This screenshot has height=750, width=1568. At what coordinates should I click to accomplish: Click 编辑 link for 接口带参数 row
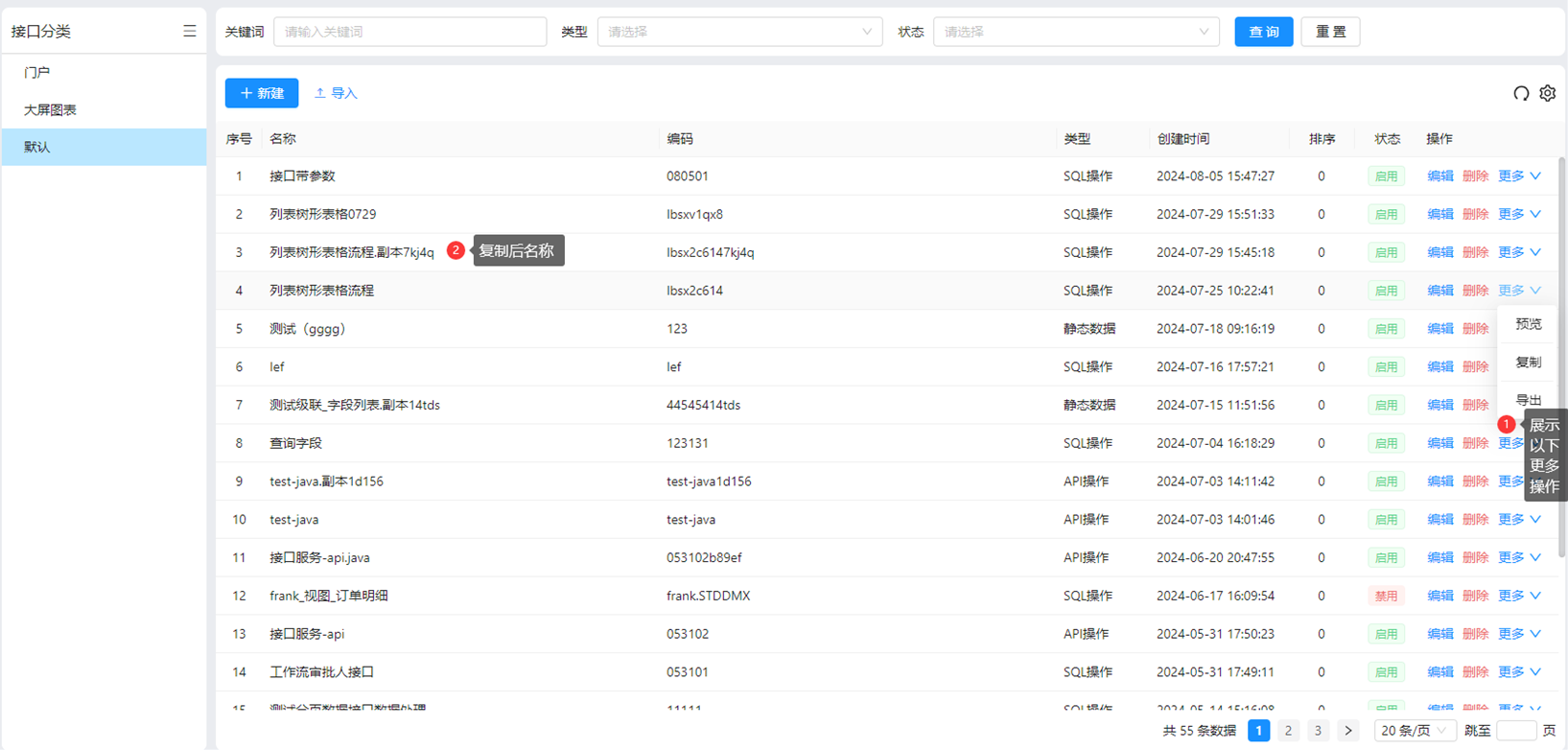click(x=1439, y=176)
